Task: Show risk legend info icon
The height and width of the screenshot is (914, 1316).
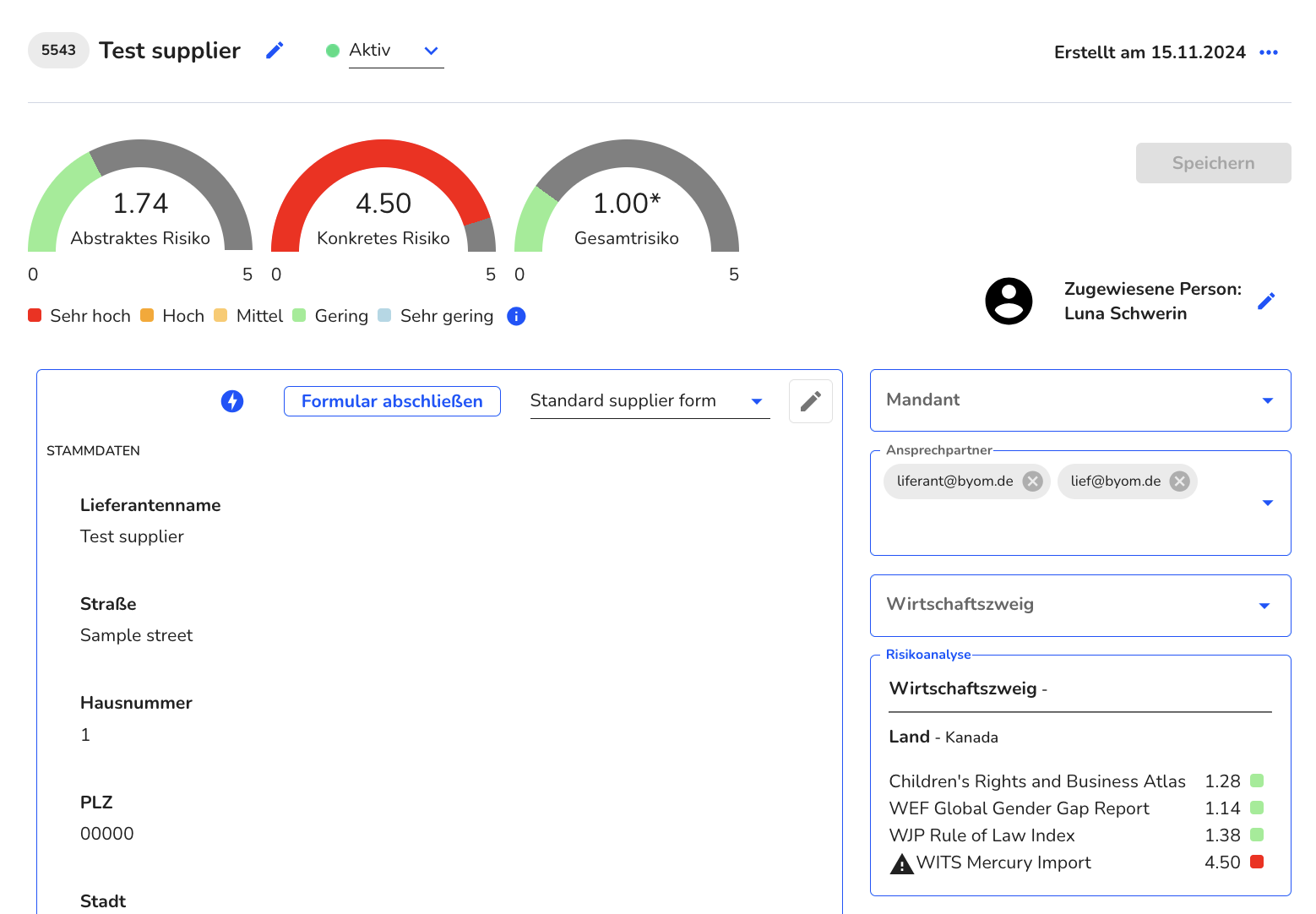Action: tap(516, 316)
